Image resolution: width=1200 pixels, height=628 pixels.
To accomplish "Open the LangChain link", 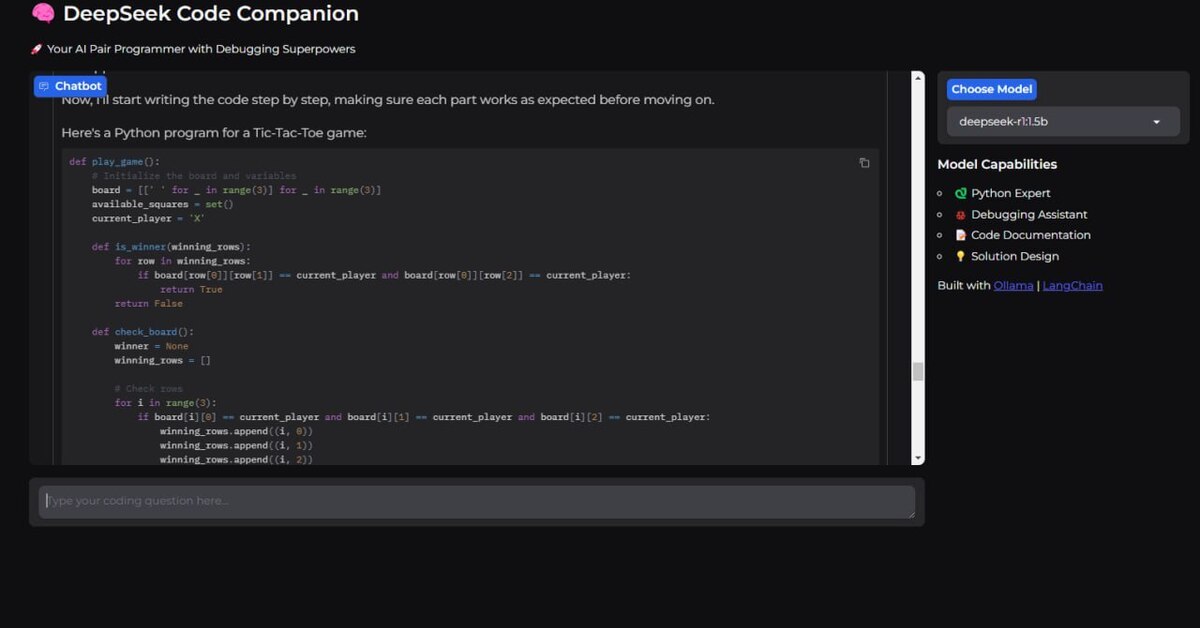I will 1072,286.
